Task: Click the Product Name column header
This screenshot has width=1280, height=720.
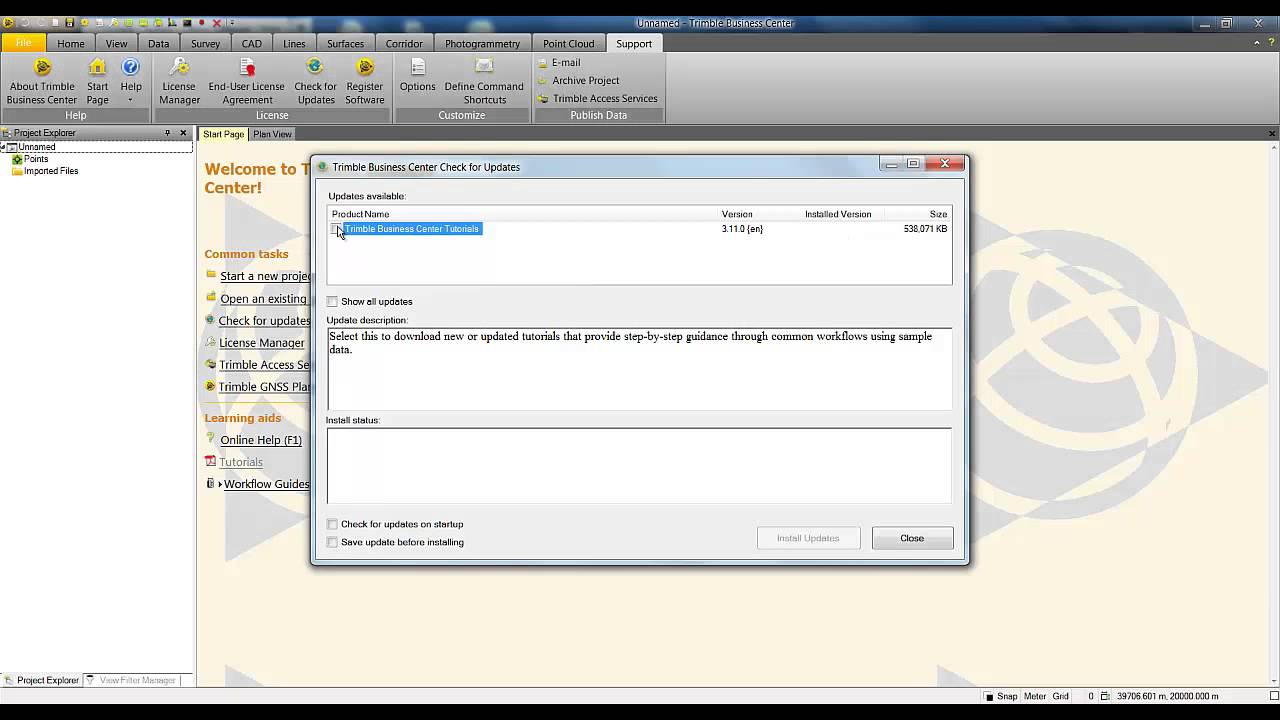Action: 360,214
